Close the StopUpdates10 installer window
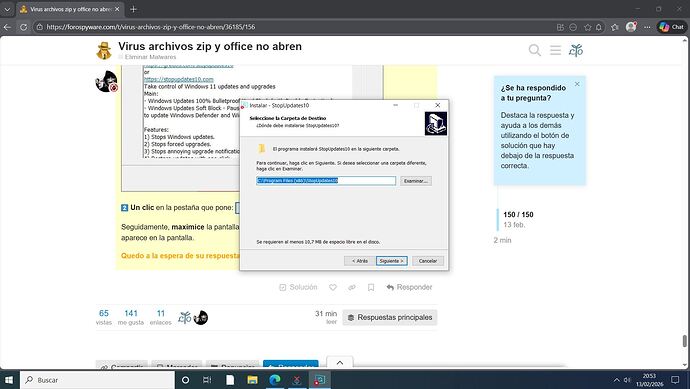Screen dimensions: 690x389 coord(437,105)
